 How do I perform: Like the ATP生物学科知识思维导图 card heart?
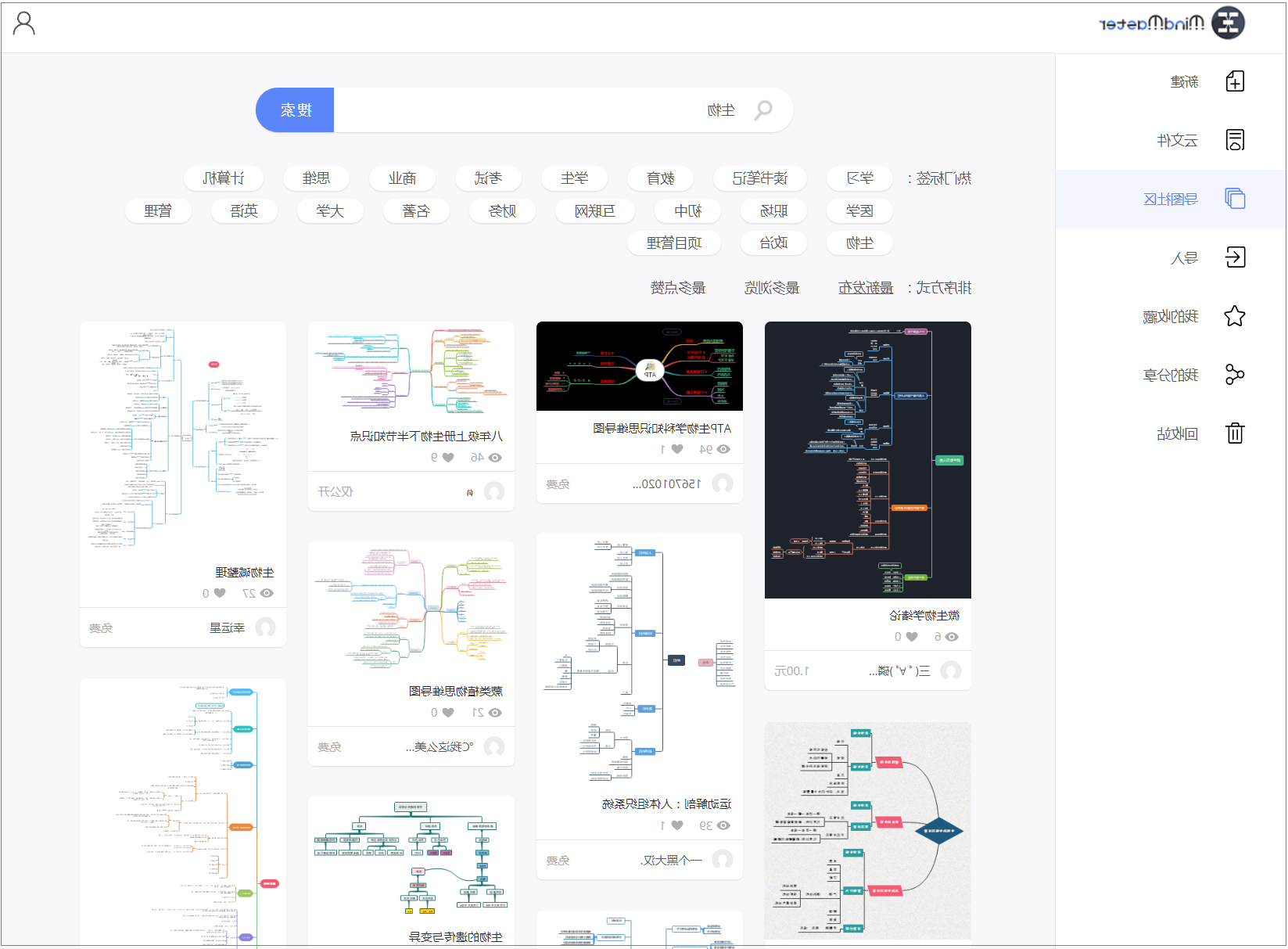pyautogui.click(x=677, y=449)
